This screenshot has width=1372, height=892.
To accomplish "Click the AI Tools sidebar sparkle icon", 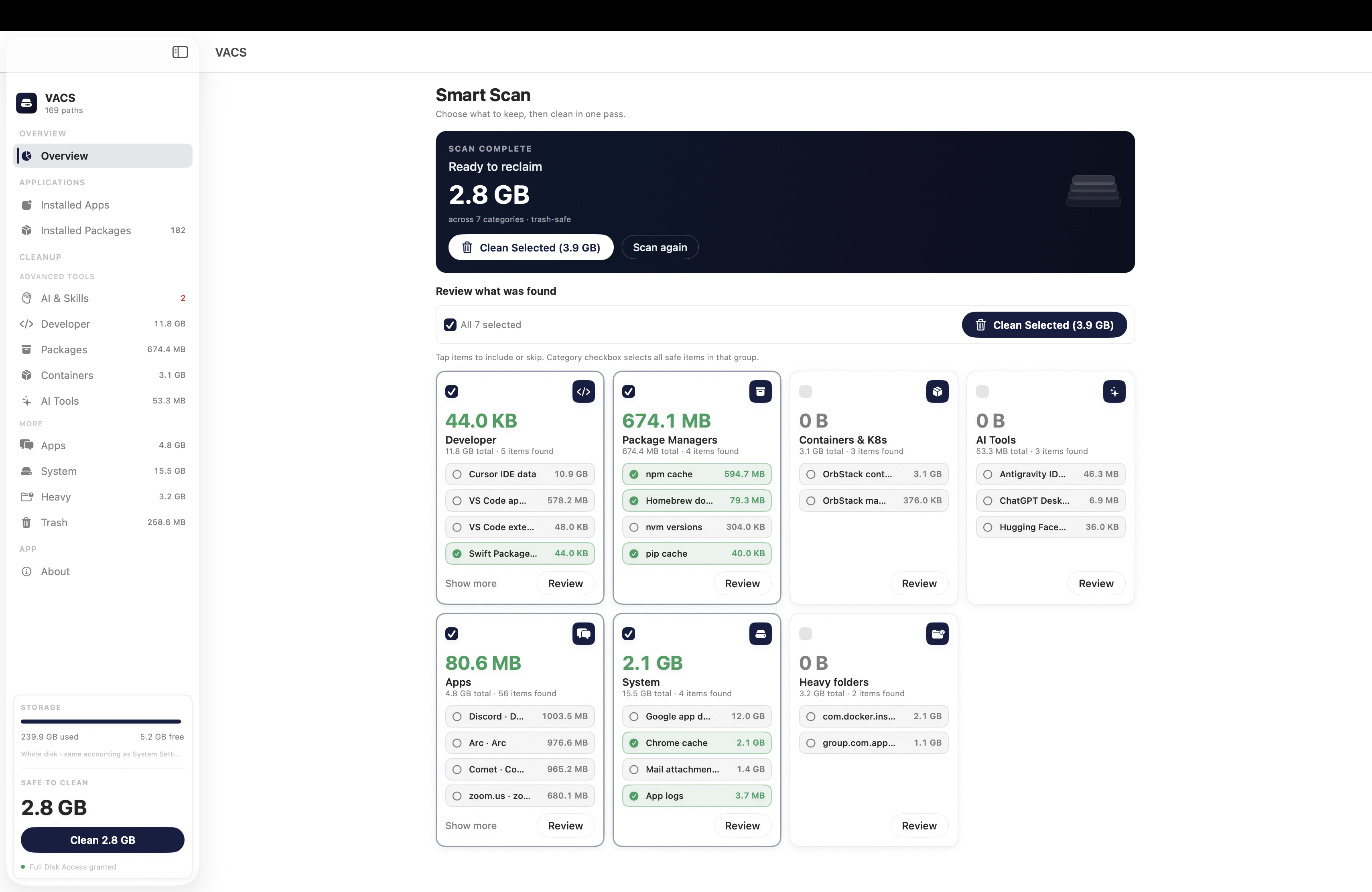I will [x=26, y=401].
